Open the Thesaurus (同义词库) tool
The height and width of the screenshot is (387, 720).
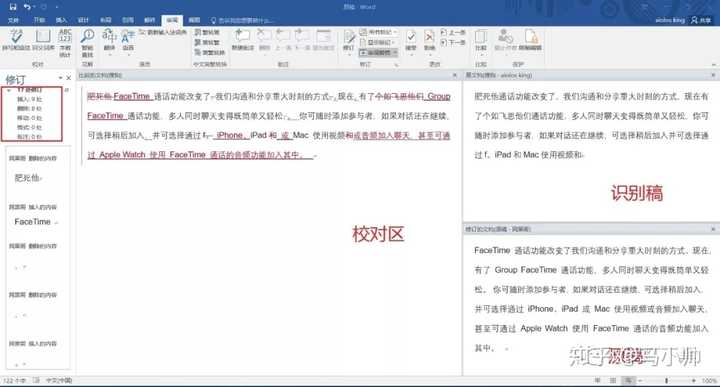[43, 39]
